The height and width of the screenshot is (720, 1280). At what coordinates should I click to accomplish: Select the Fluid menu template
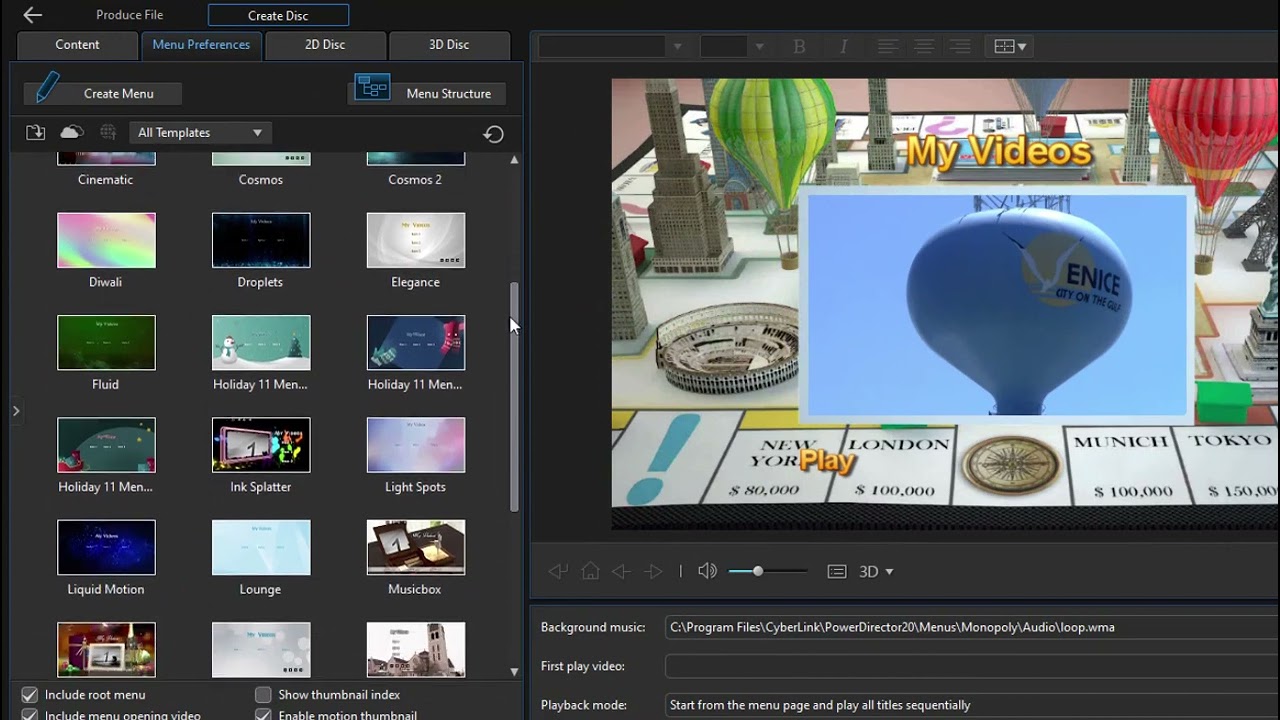click(x=106, y=343)
